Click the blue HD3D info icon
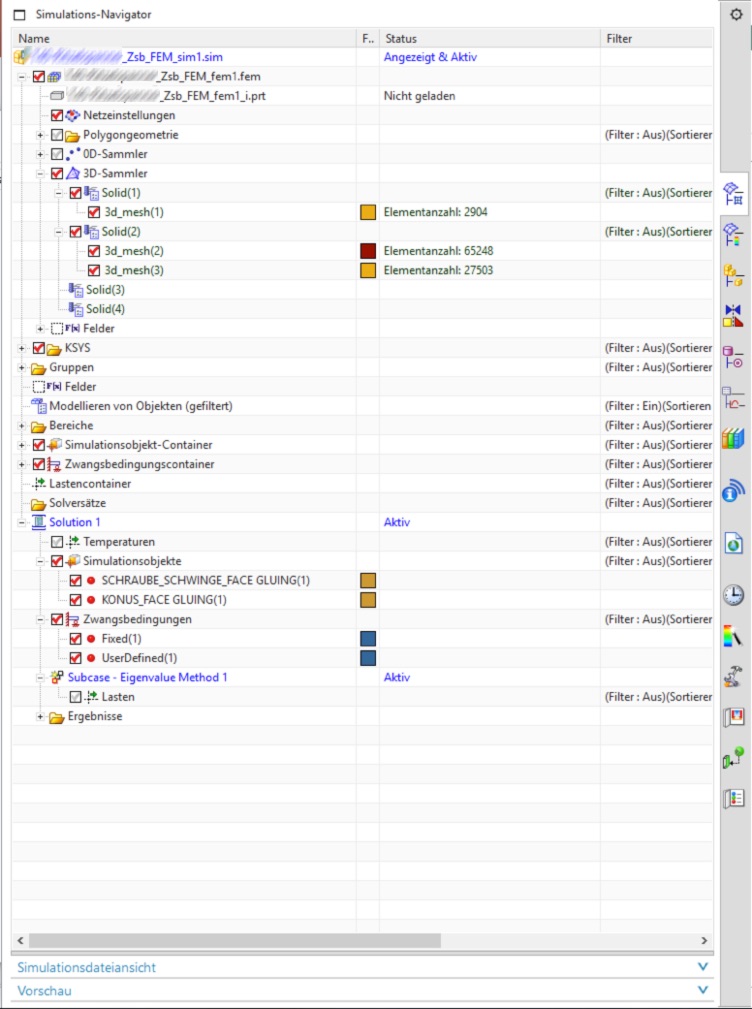752x1009 pixels. tap(733, 491)
